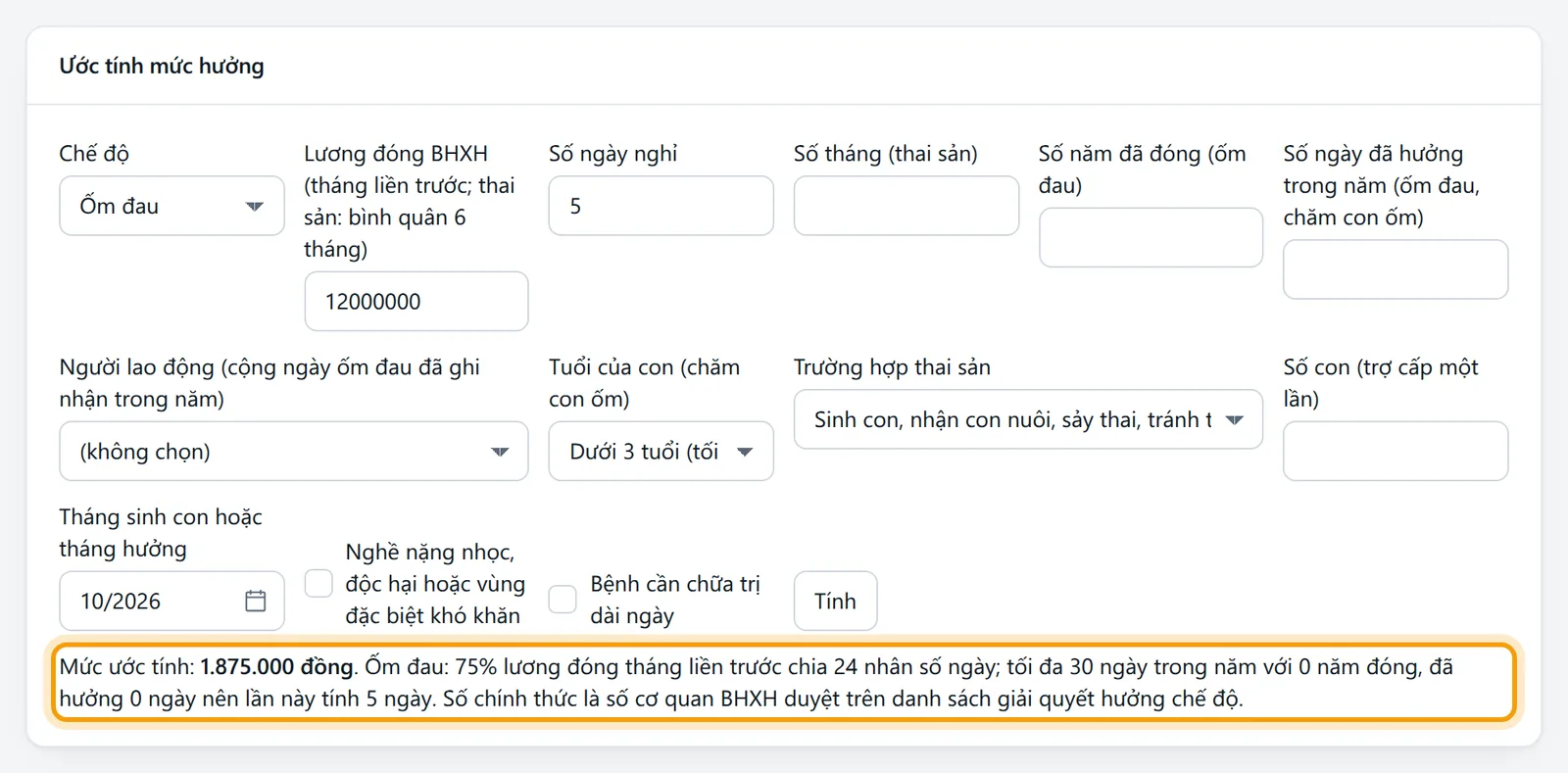
Task: Tick the Bệnh cần chữa trị dài ngày checkbox
Action: tap(563, 600)
